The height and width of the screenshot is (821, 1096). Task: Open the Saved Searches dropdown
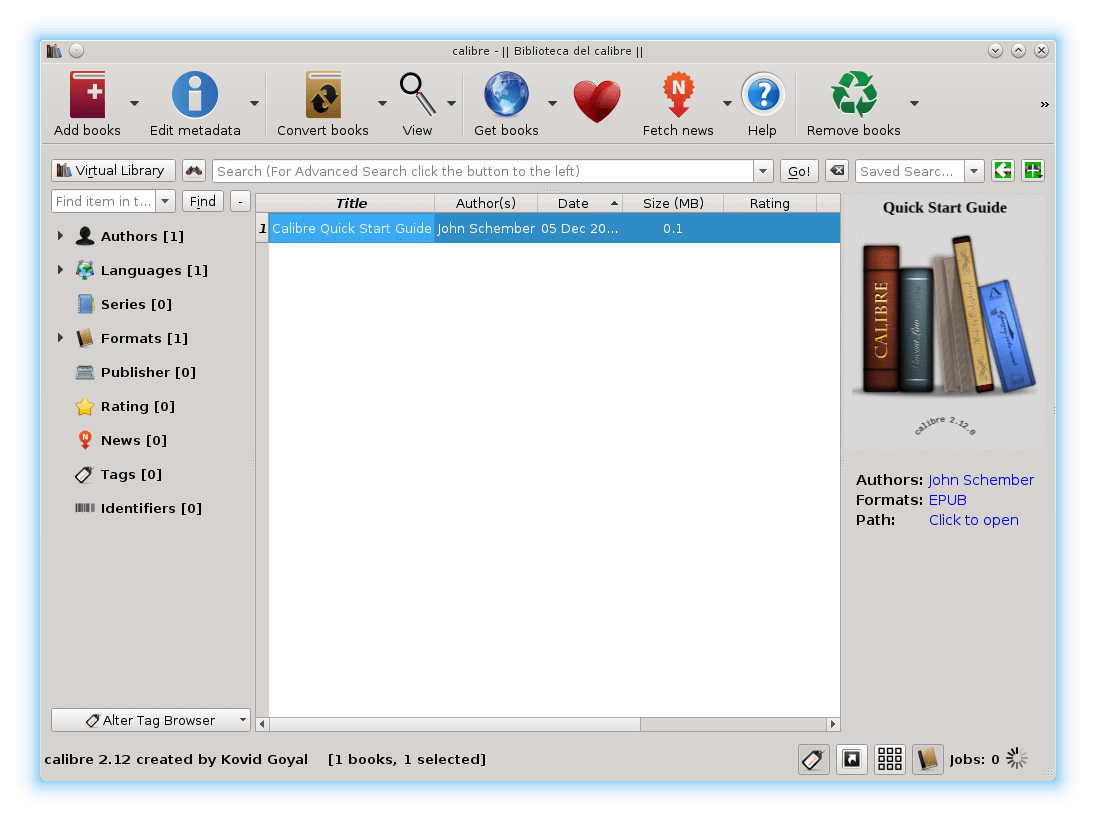(975, 170)
